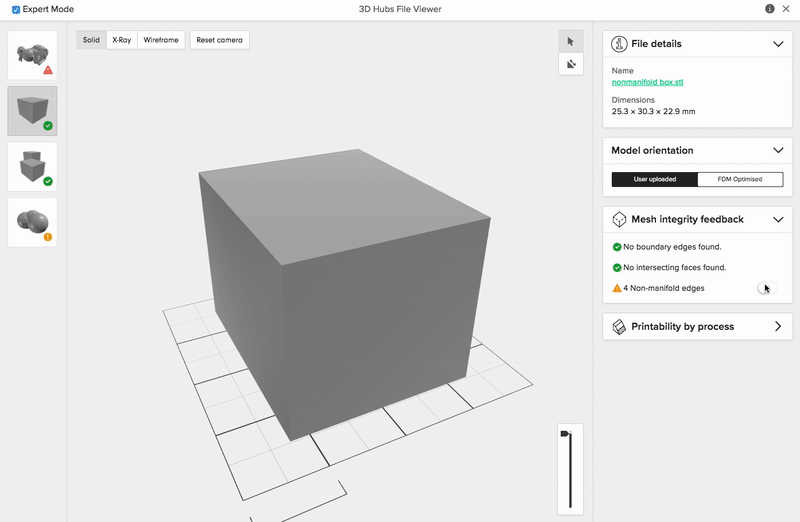The image size is (800, 522).
Task: Open the nonmanifold box.stl file link
Action: pyautogui.click(x=648, y=82)
